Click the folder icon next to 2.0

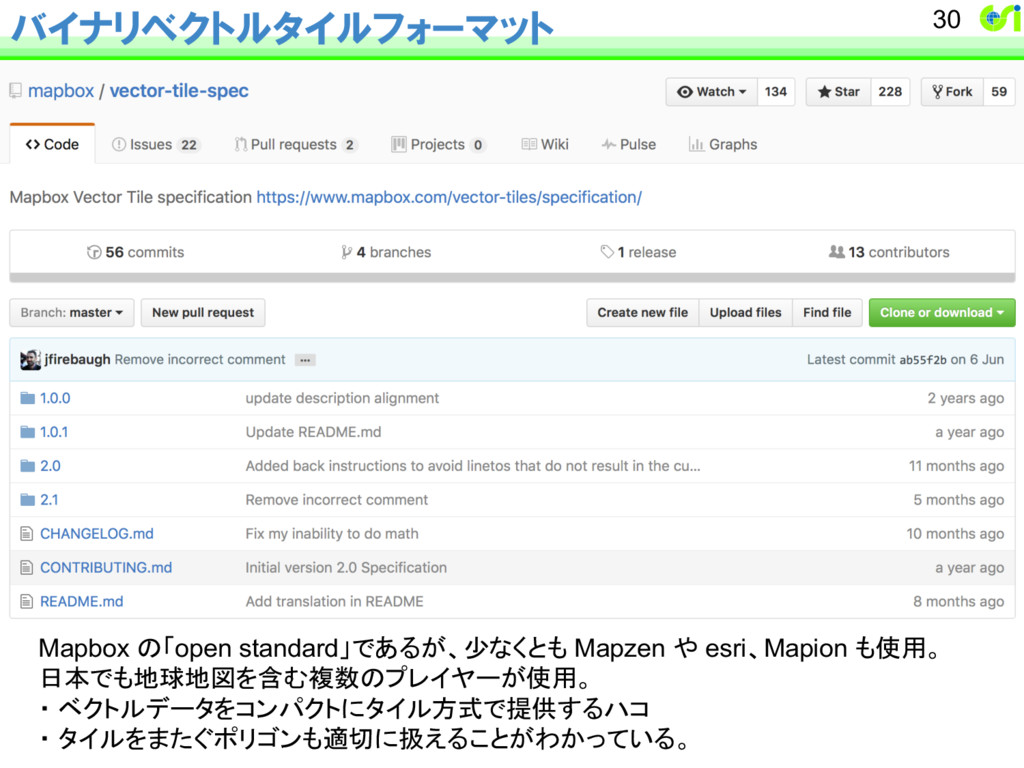click(27, 466)
